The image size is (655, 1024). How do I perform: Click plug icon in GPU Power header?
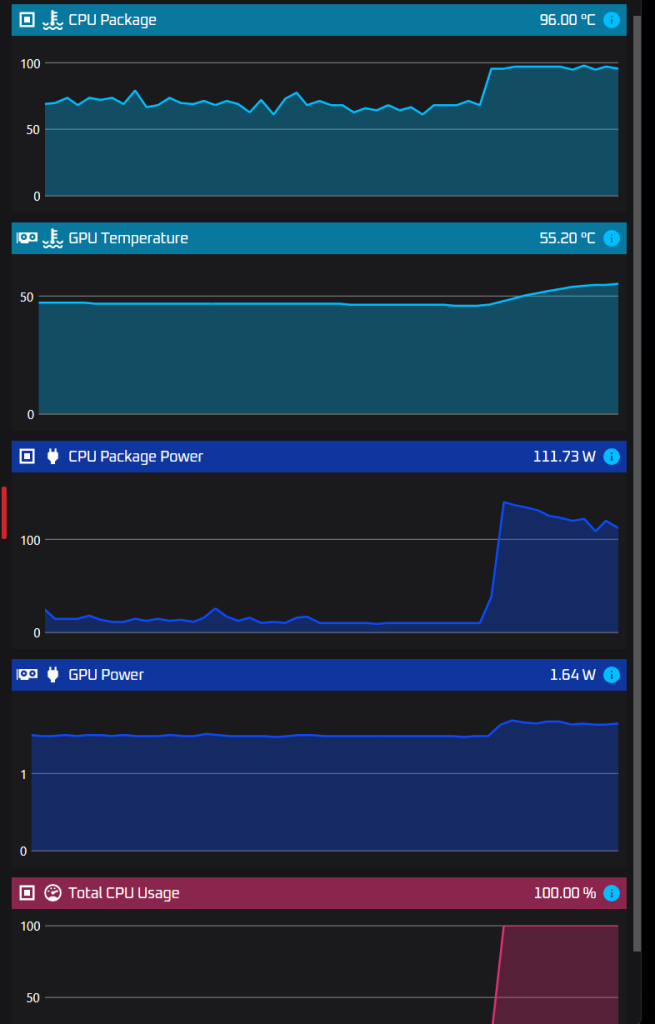pyautogui.click(x=52, y=675)
